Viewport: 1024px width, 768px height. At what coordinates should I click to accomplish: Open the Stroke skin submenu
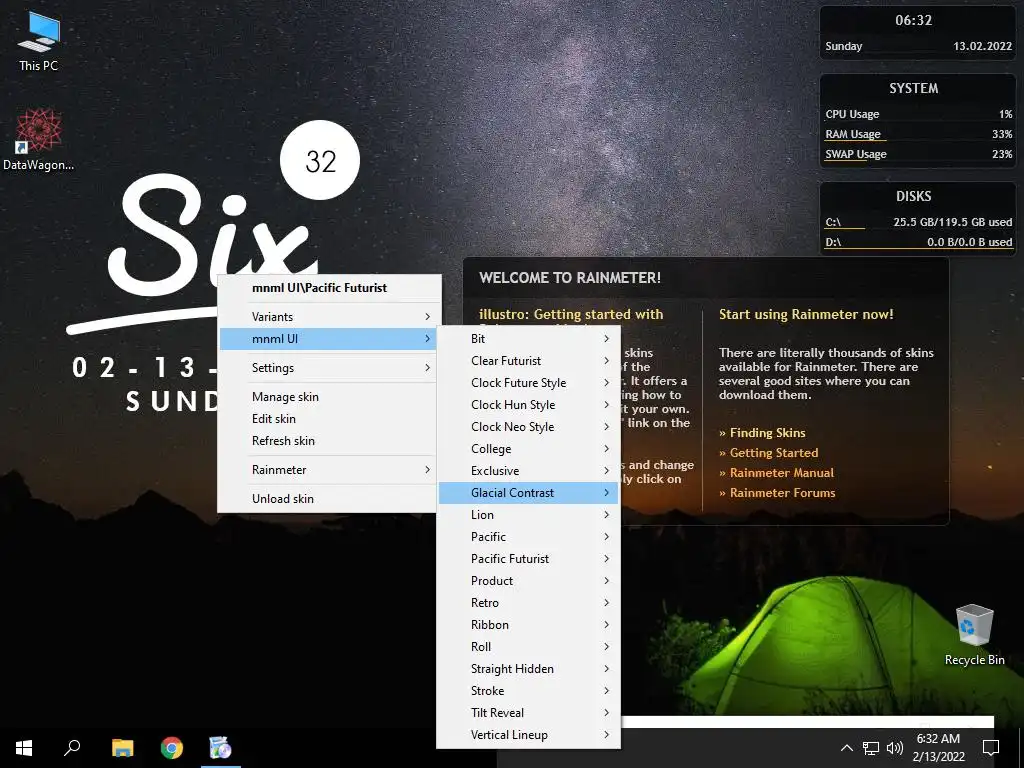[528, 691]
